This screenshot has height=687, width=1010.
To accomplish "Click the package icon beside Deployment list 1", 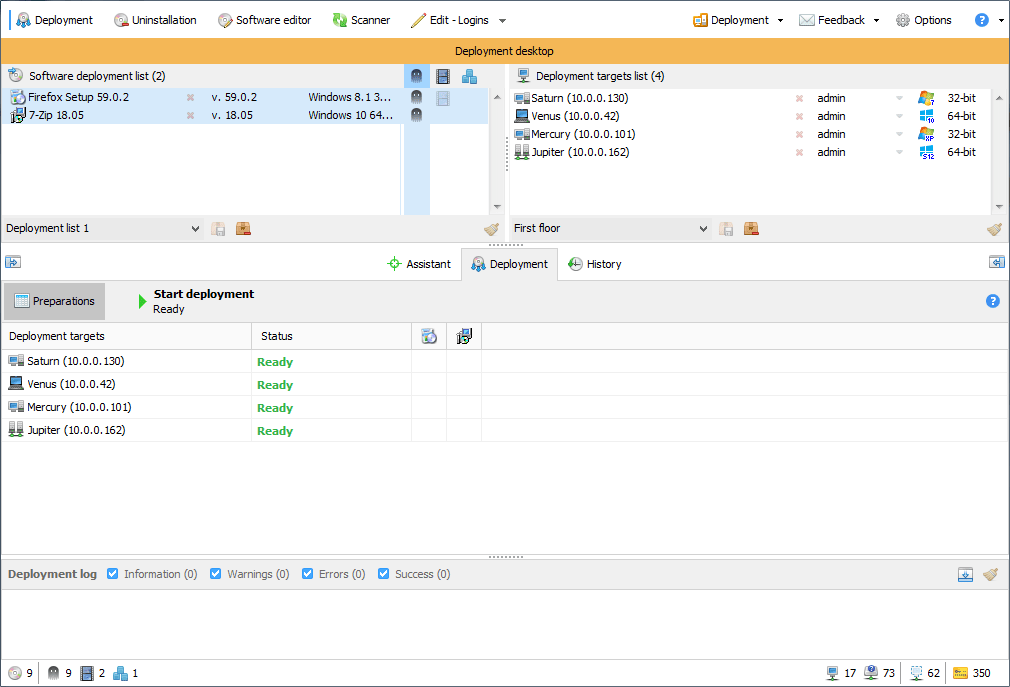I will [x=243, y=229].
